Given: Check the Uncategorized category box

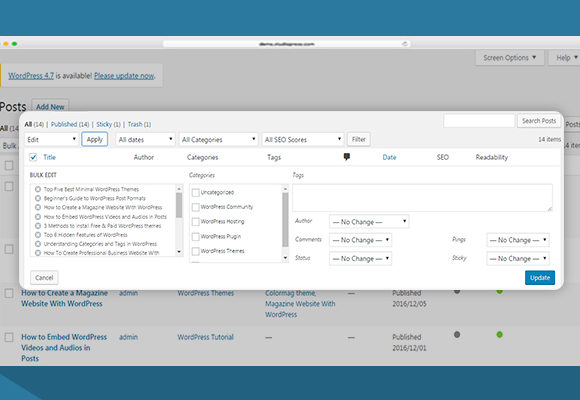Looking at the screenshot, I should pyautogui.click(x=196, y=192).
